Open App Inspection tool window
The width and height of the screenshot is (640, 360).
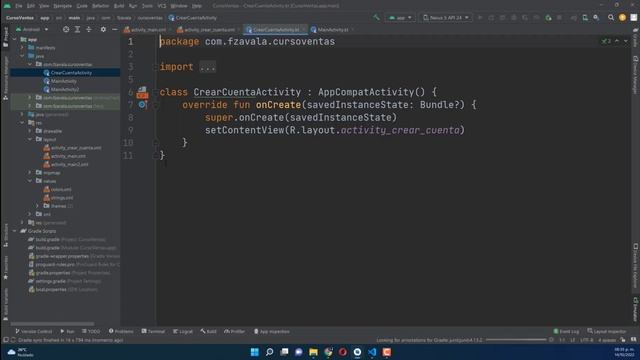[271, 331]
